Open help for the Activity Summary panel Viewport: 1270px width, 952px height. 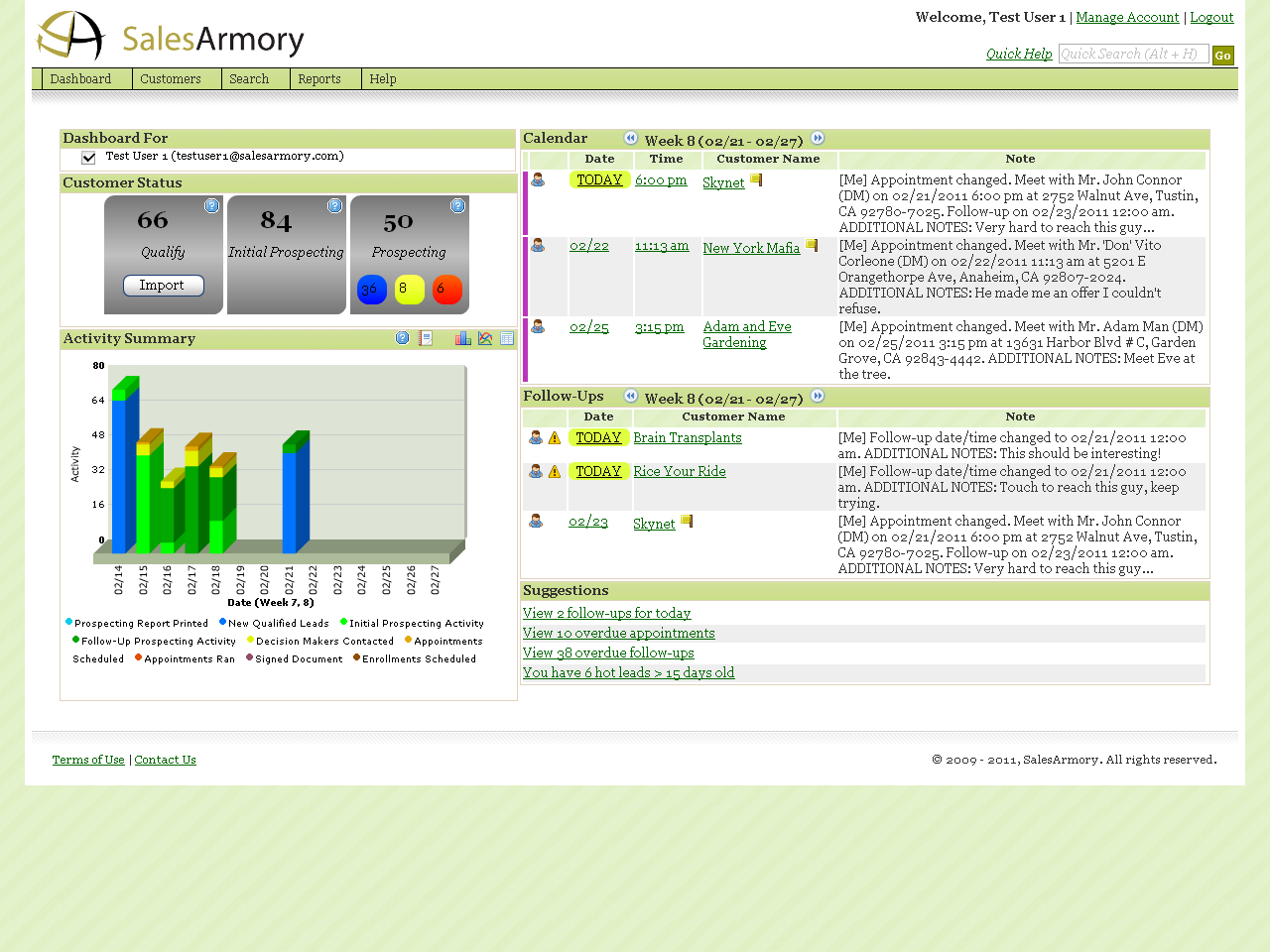[x=402, y=337]
